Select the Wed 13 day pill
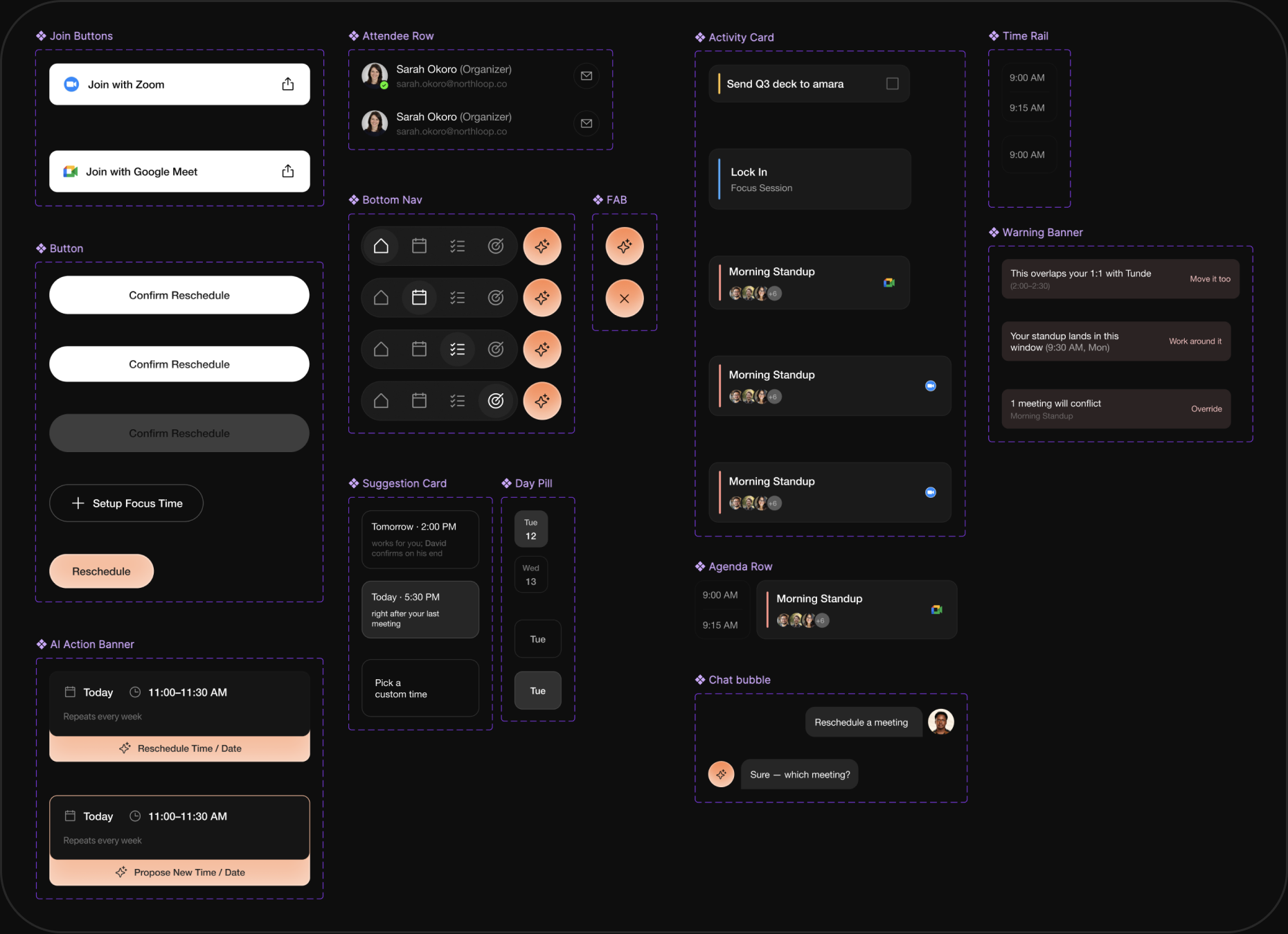 point(531,575)
